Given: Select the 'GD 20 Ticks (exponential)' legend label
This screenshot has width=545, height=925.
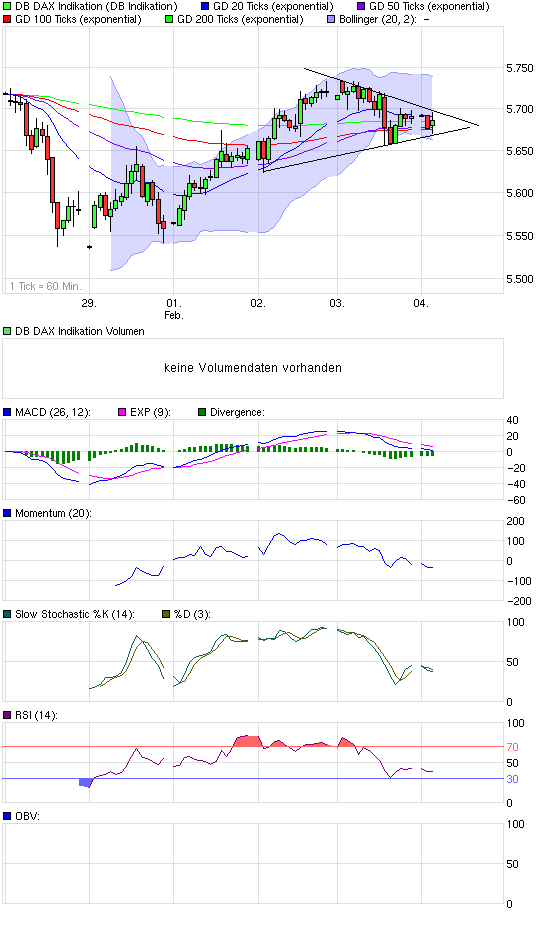Looking at the screenshot, I should pyautogui.click(x=273, y=6).
